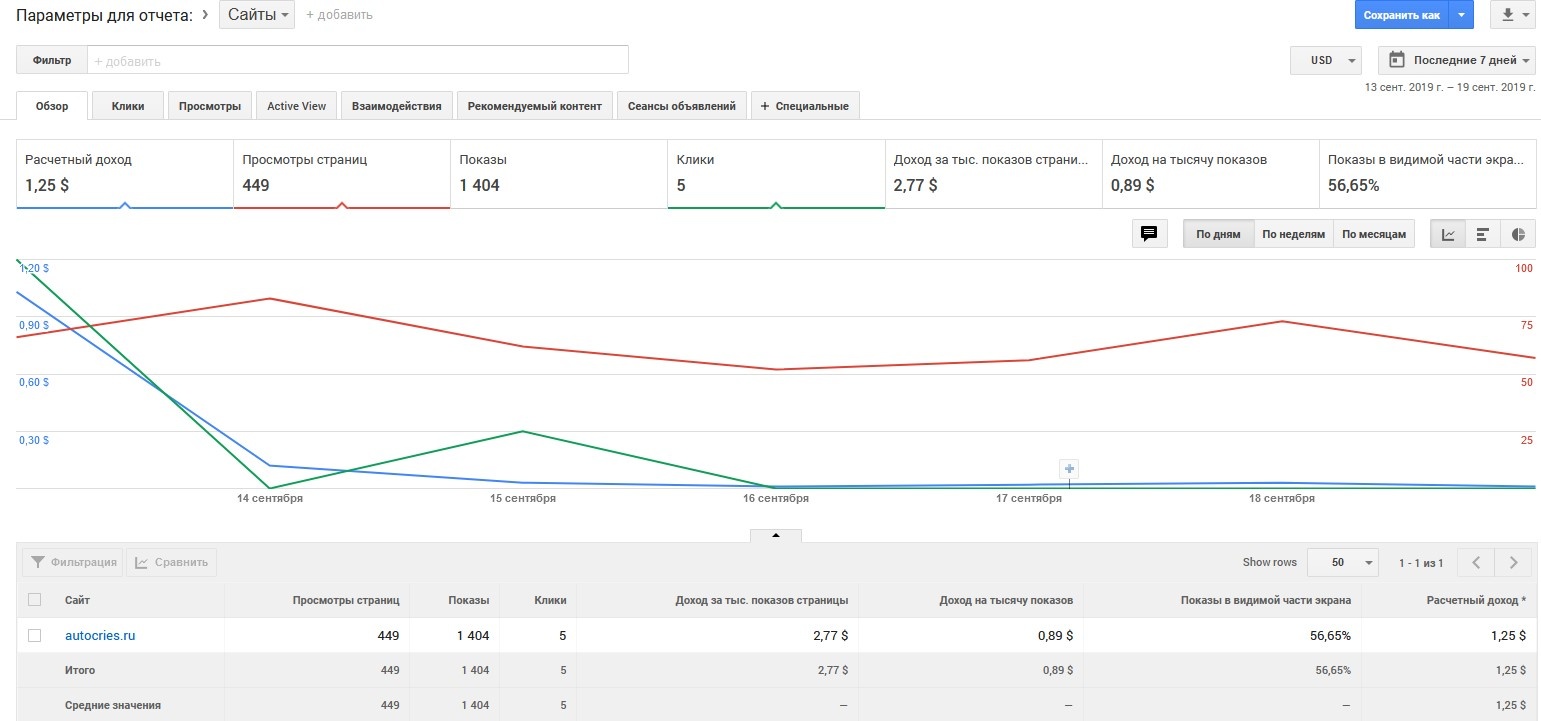Switch to line chart view icon
The image size is (1541, 721).
click(x=1448, y=234)
